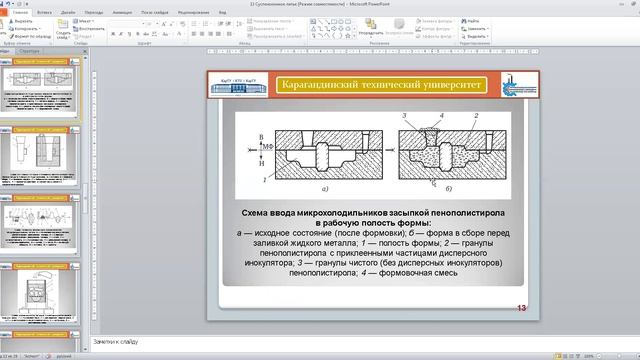The width and height of the screenshot is (640, 360).
Task: Select the star shape in shapes gallery
Action: point(348,36)
